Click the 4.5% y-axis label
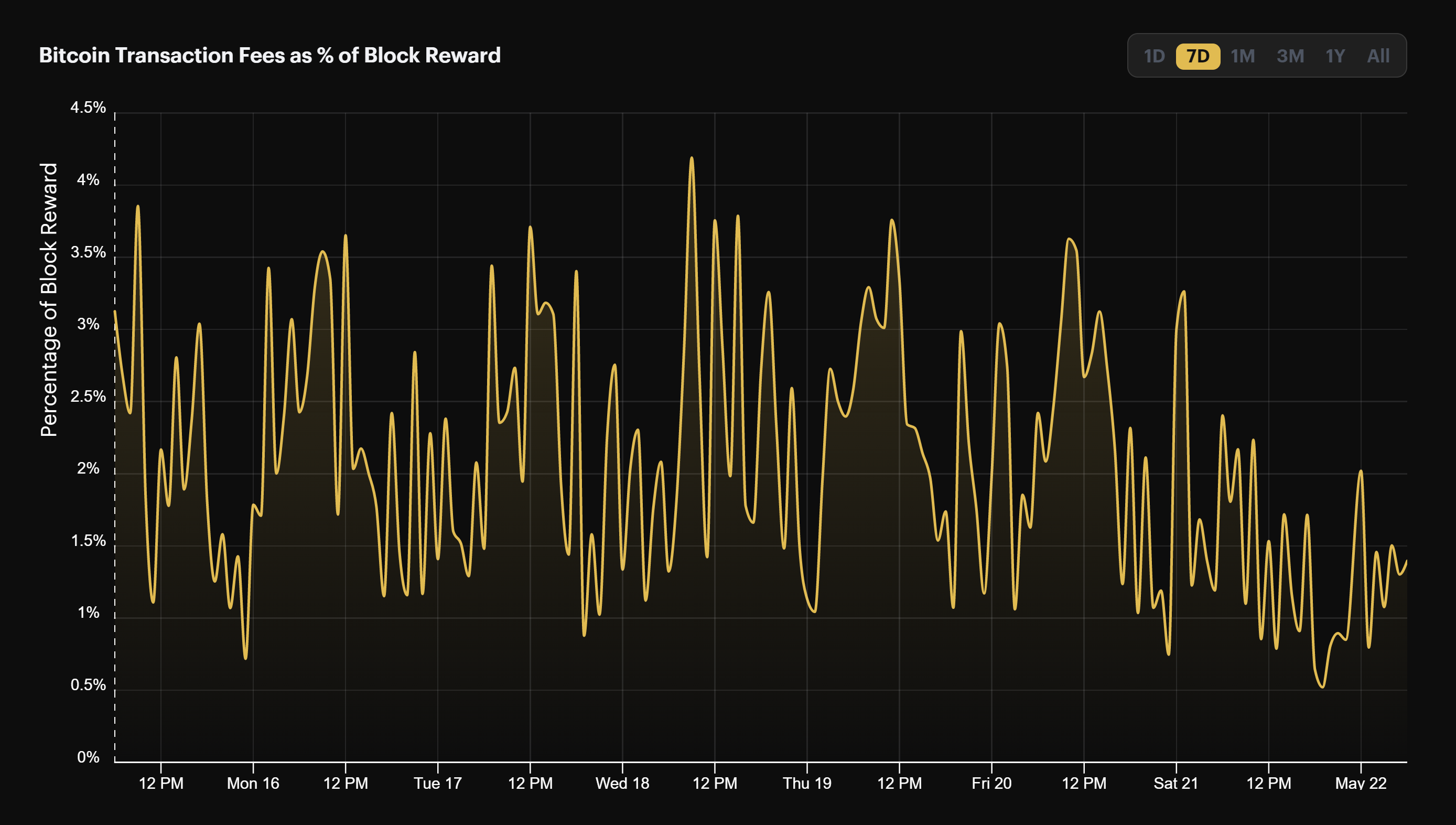 pyautogui.click(x=88, y=108)
